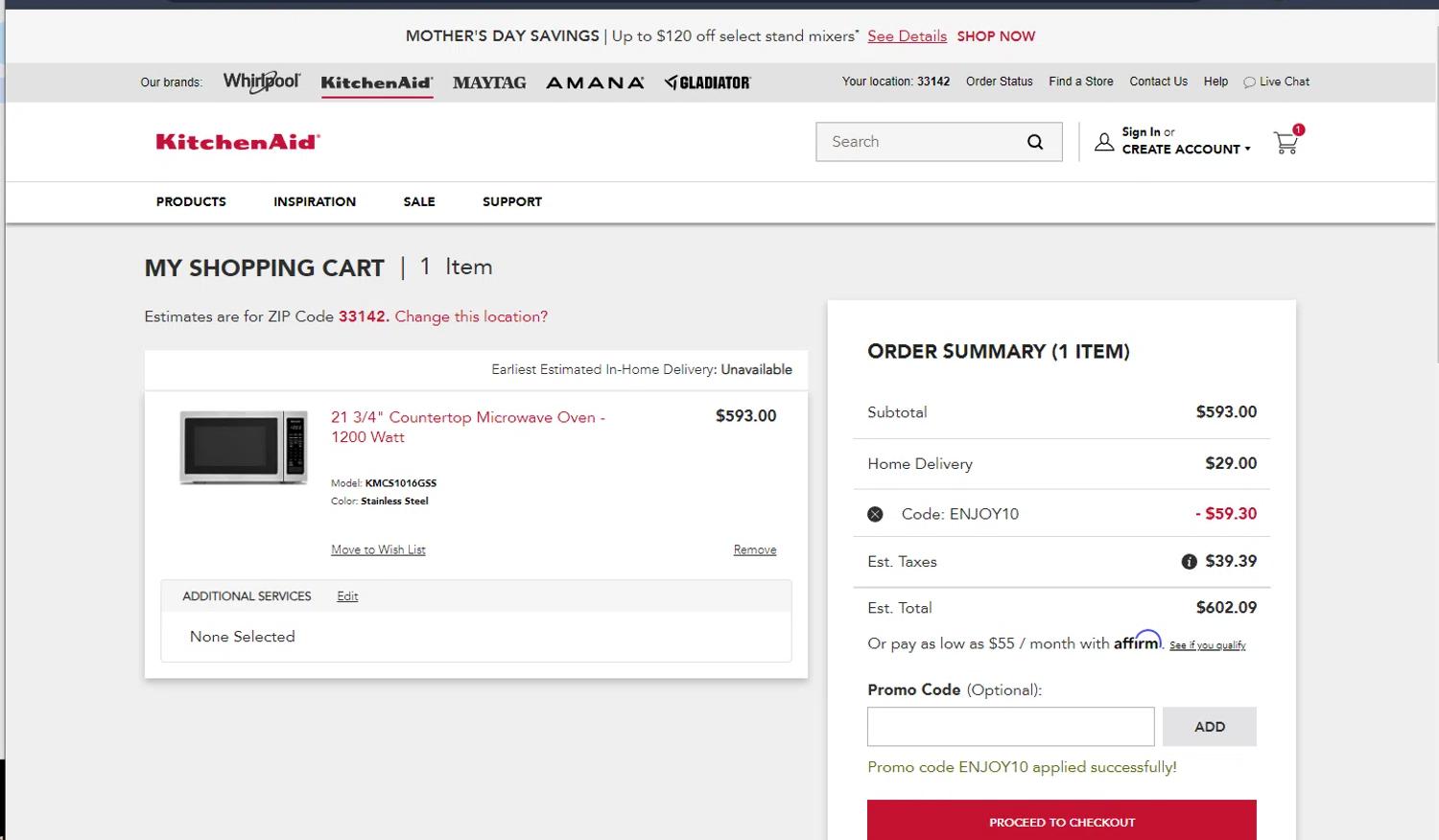Open the Affirm logo link
This screenshot has height=840, width=1439.
tap(1138, 641)
